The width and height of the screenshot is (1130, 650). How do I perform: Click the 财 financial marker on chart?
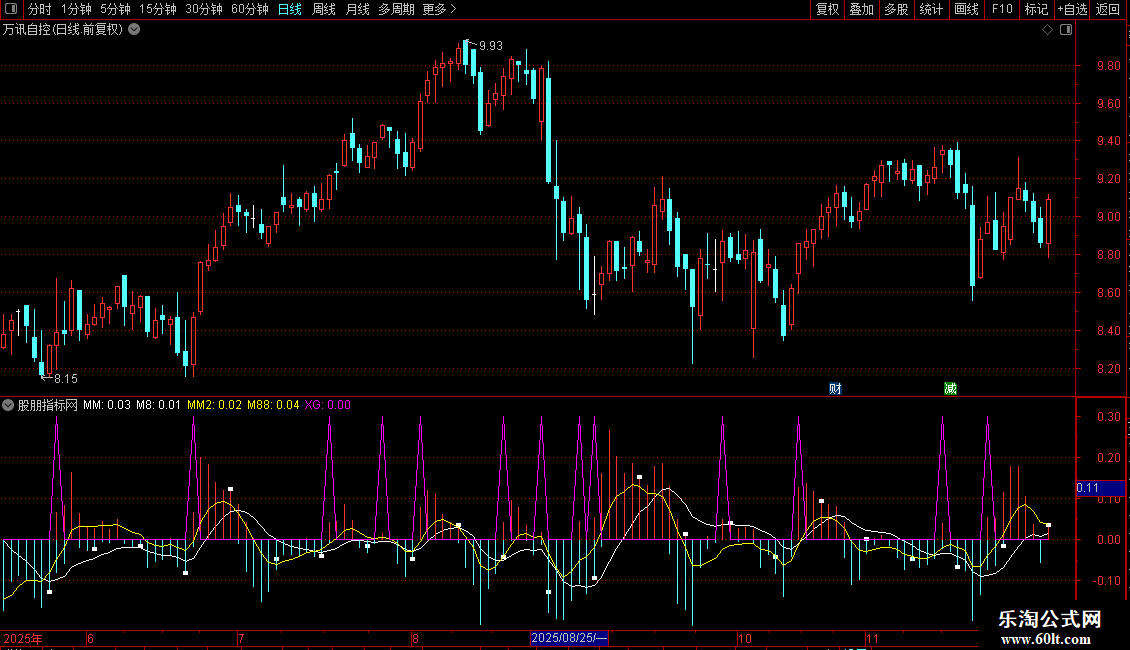point(835,389)
